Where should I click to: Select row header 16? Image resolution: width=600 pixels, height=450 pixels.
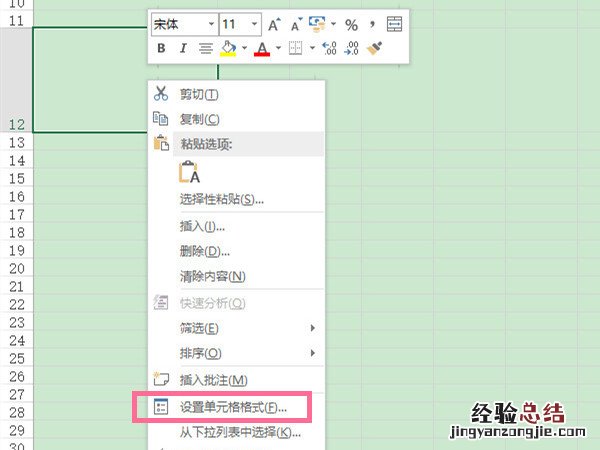point(16,196)
